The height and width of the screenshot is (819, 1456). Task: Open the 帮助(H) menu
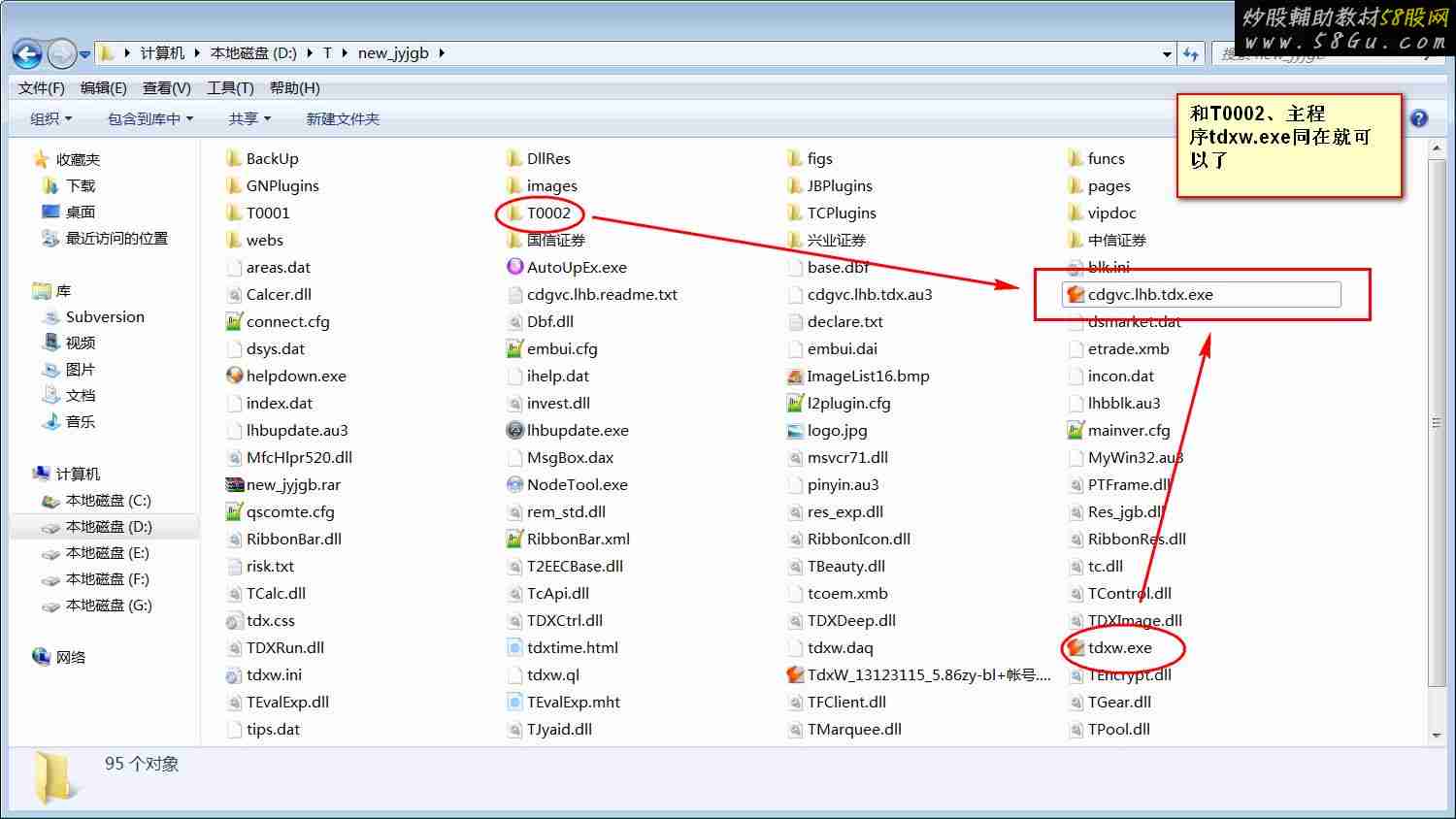point(294,88)
